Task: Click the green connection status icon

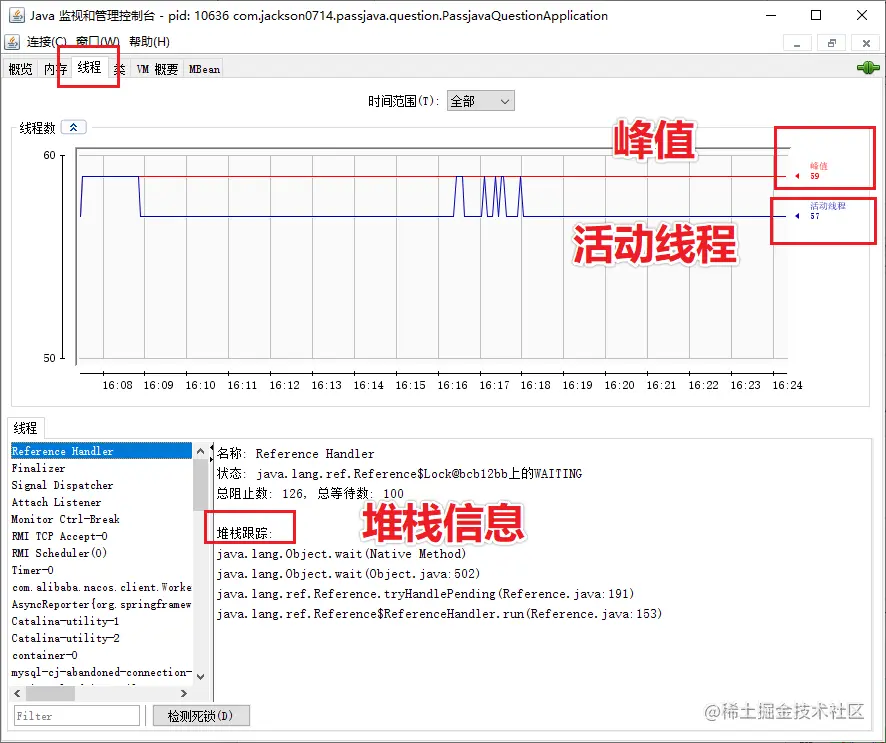Action: (x=868, y=68)
